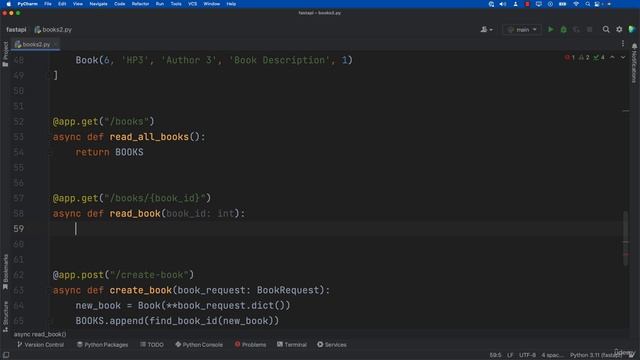Open the Navigate menu

(x=98, y=4)
